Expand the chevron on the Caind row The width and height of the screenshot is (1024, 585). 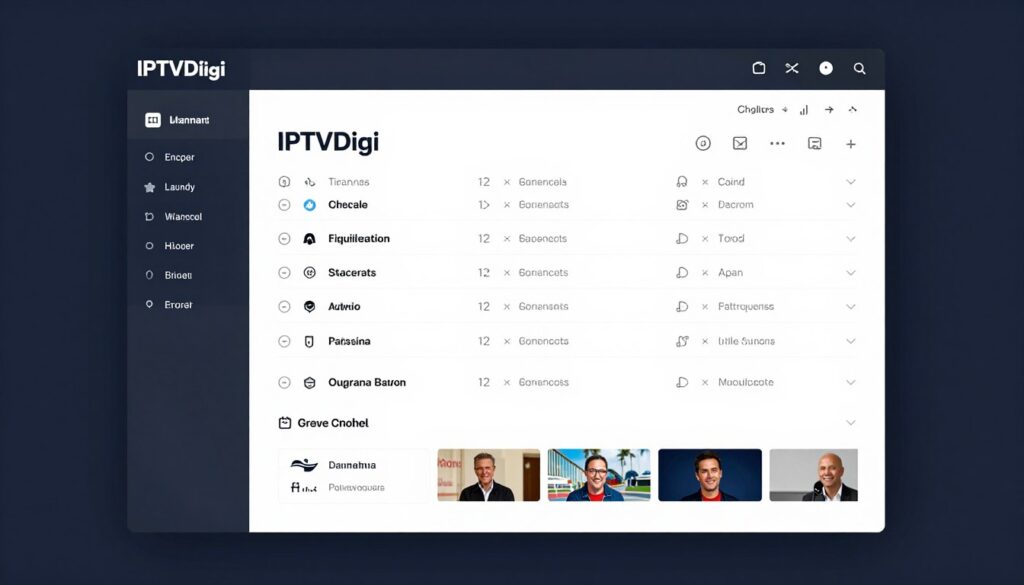coord(851,181)
